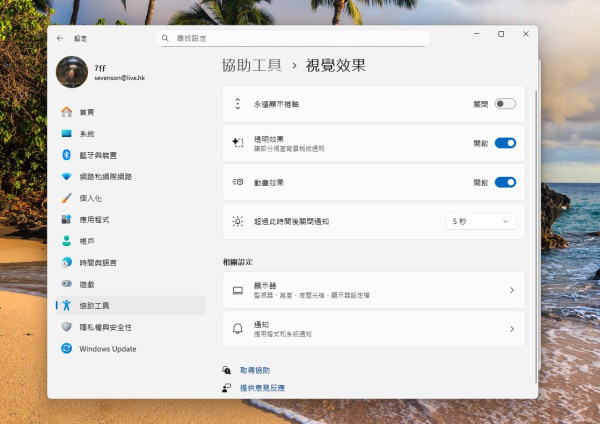Viewport: 600px width, 424px height.
Task: Click the 超過此時間後關閉通知 sun icon
Action: 238,221
